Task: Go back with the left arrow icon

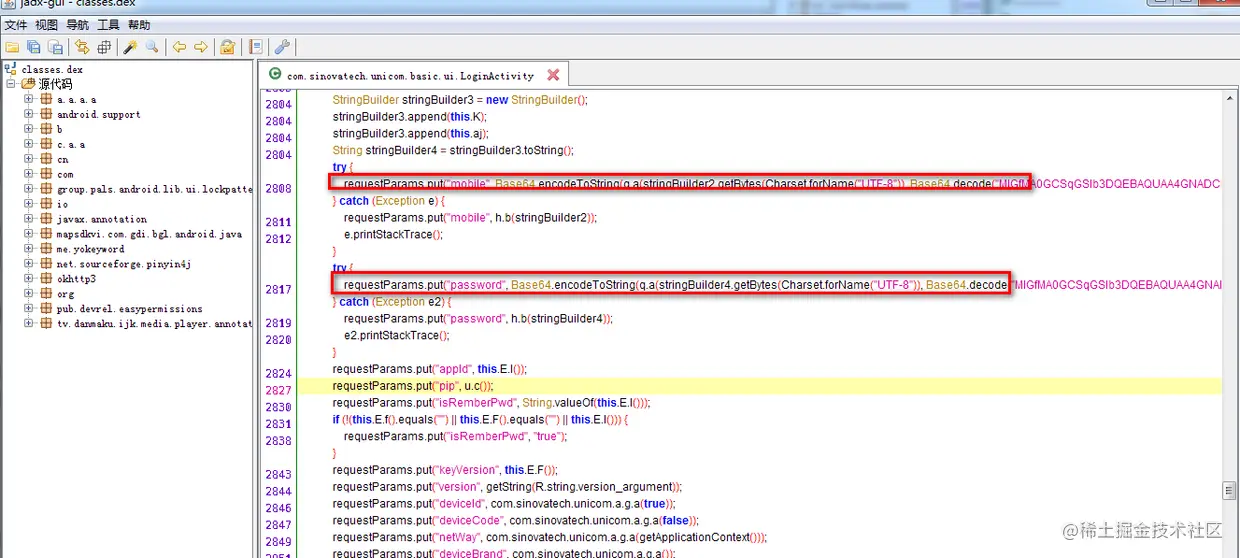Action: pyautogui.click(x=179, y=47)
